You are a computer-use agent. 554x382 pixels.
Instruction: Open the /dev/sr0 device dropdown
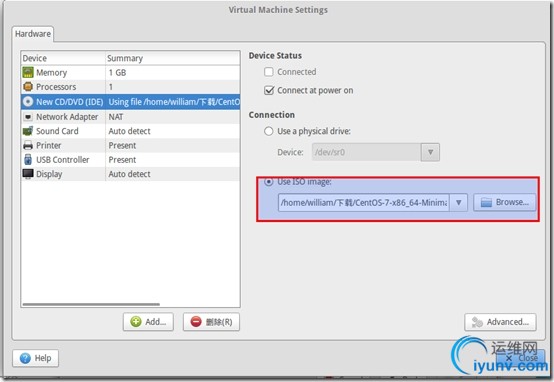[x=430, y=152]
